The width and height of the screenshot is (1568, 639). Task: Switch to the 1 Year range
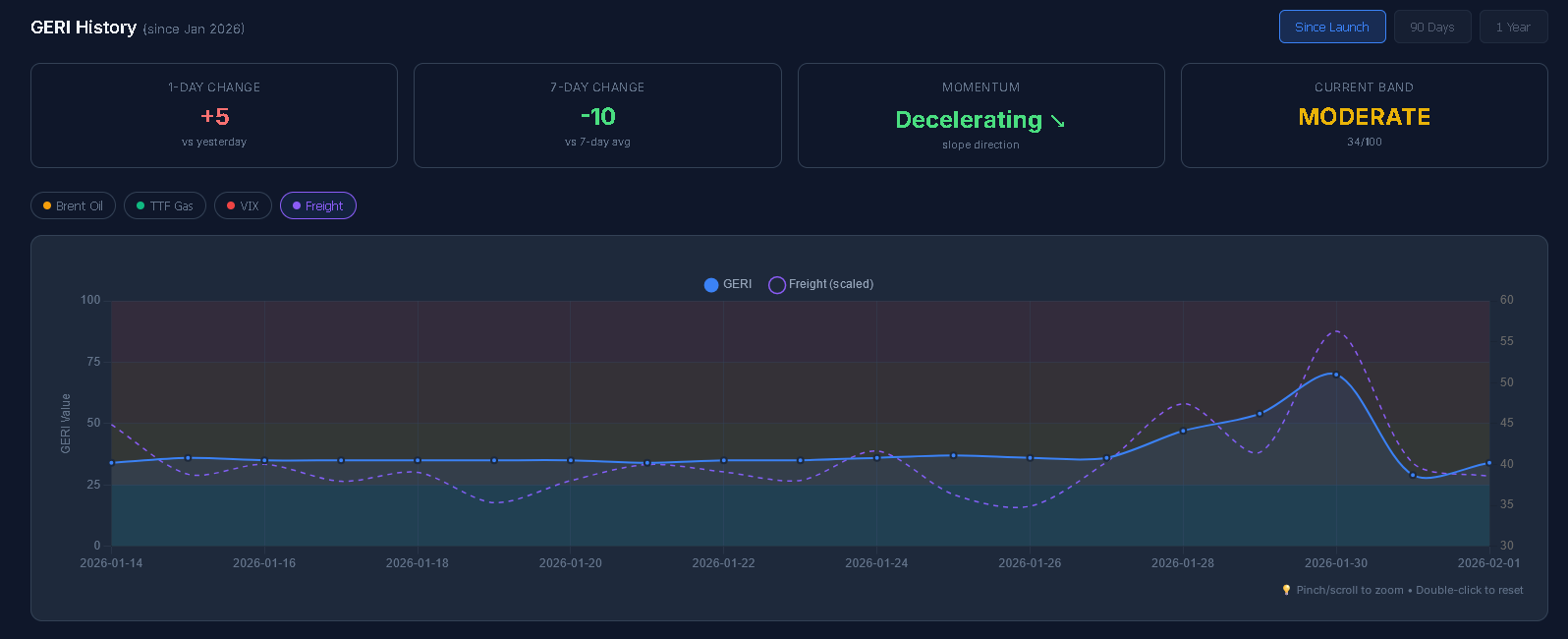[x=1512, y=28]
